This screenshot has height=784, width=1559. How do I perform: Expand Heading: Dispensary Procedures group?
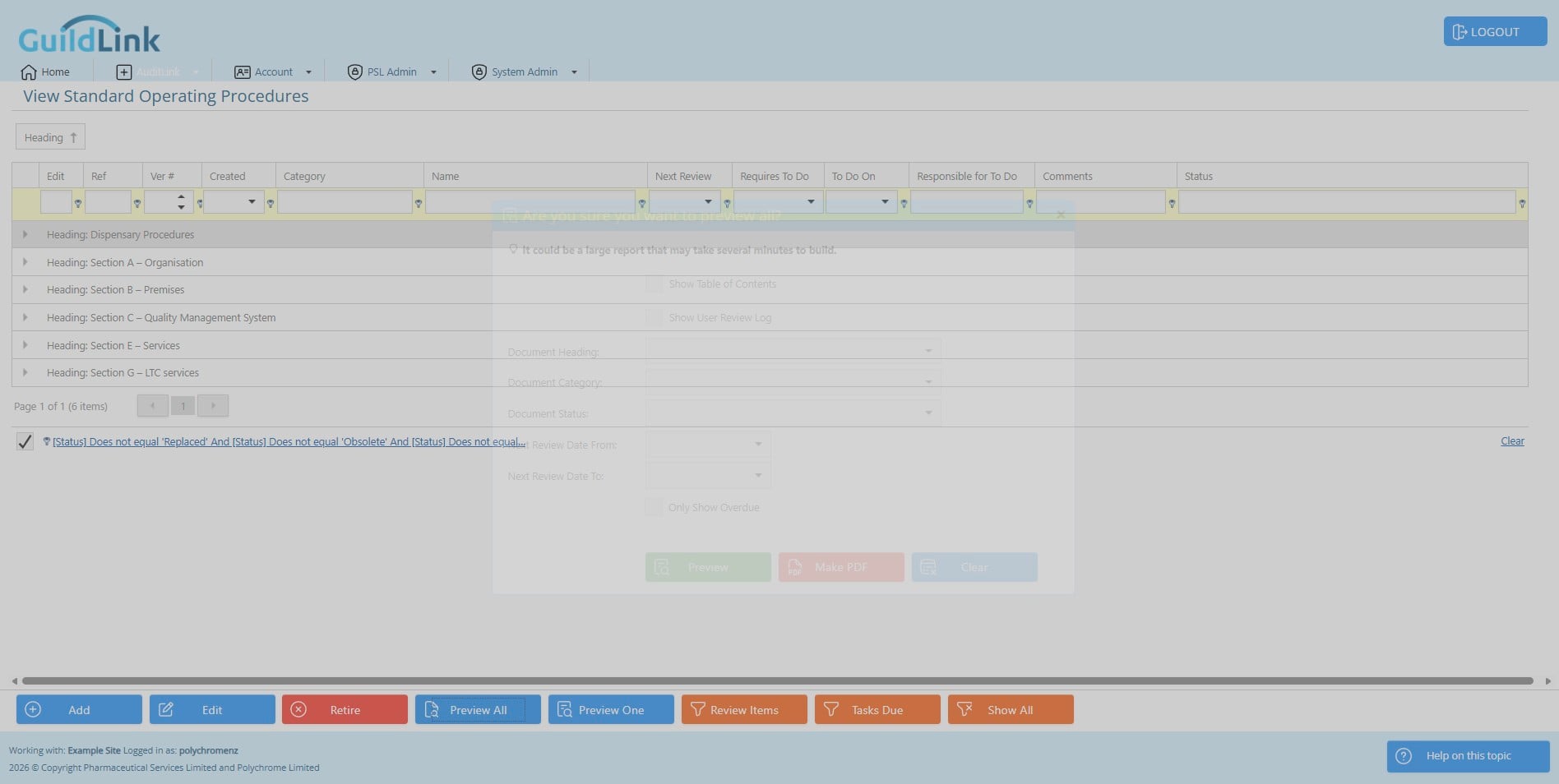pyautogui.click(x=25, y=234)
